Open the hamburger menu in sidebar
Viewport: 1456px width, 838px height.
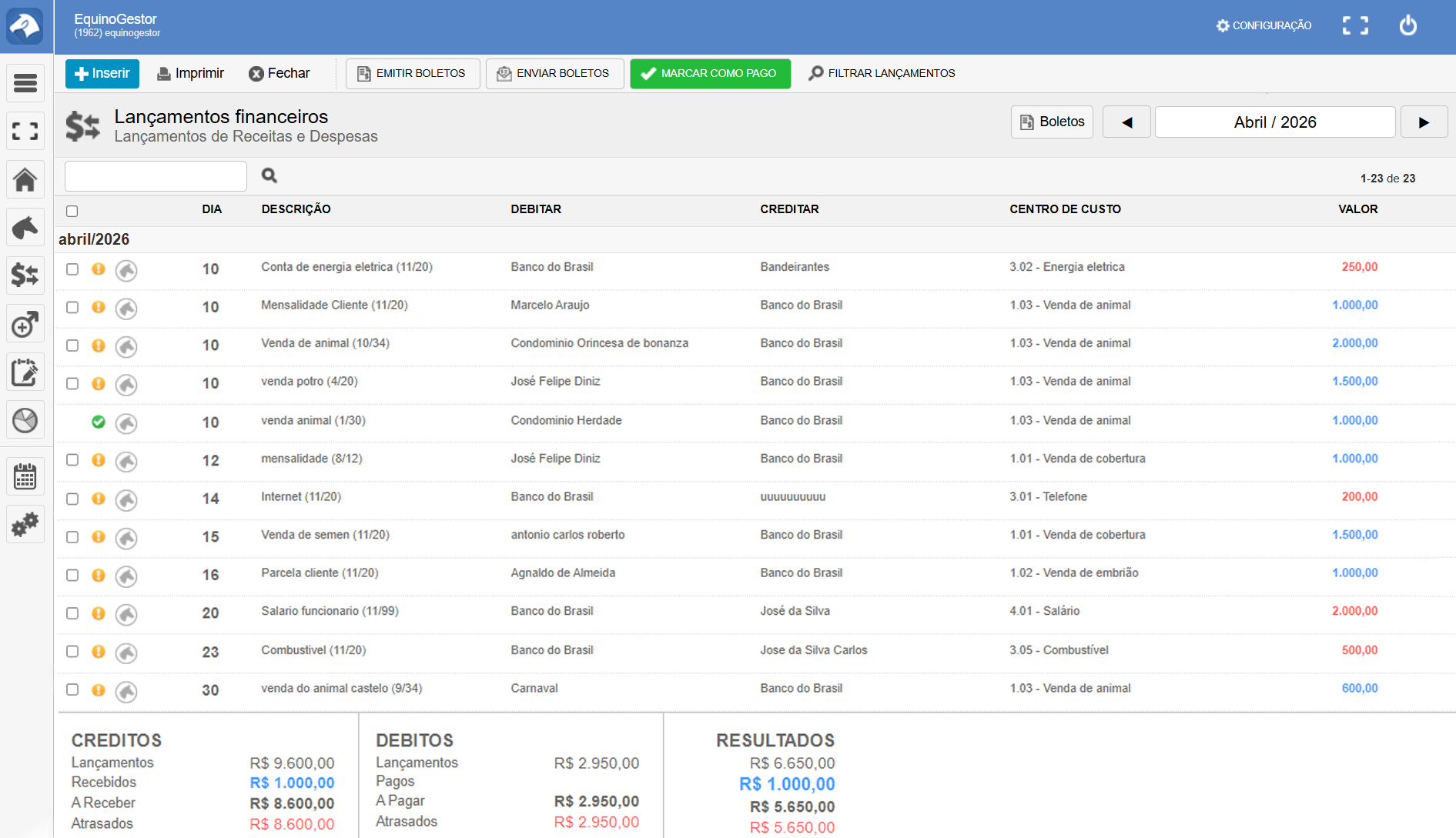point(25,83)
